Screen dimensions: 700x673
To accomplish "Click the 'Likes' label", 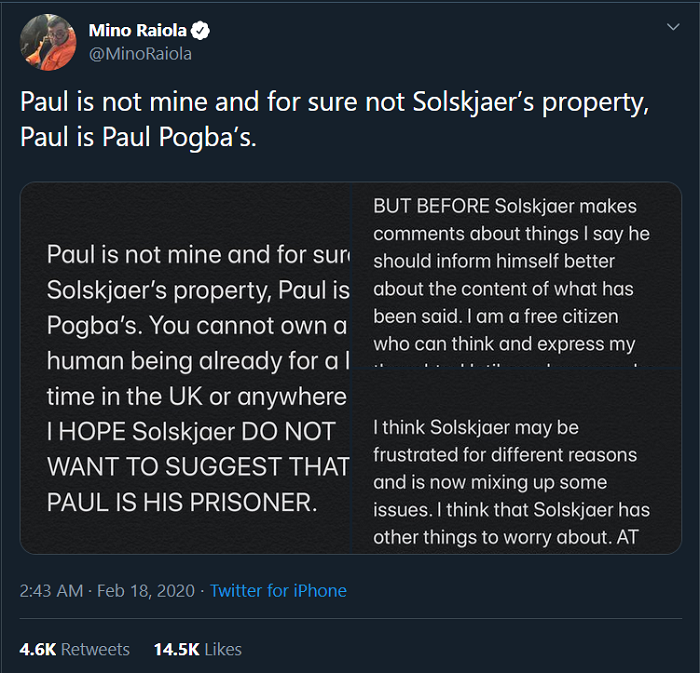I will click(223, 649).
